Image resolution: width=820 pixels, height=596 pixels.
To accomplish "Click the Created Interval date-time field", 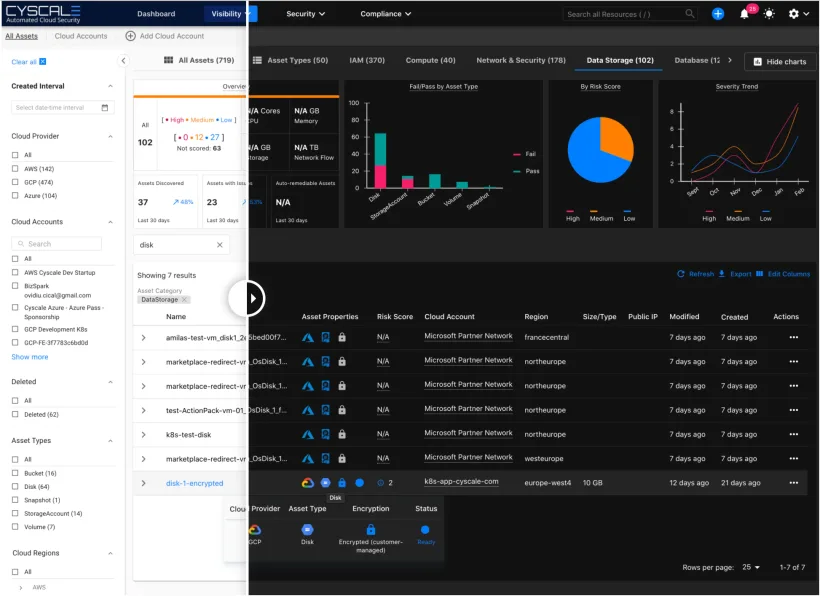I will tap(62, 108).
